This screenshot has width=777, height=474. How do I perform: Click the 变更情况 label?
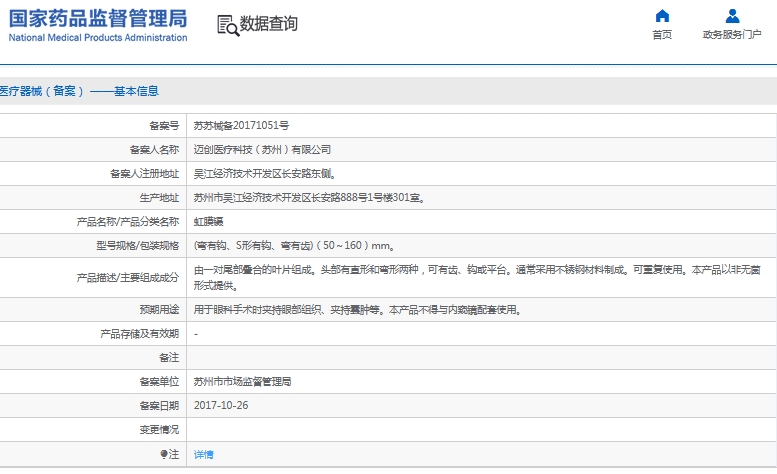(x=159, y=429)
